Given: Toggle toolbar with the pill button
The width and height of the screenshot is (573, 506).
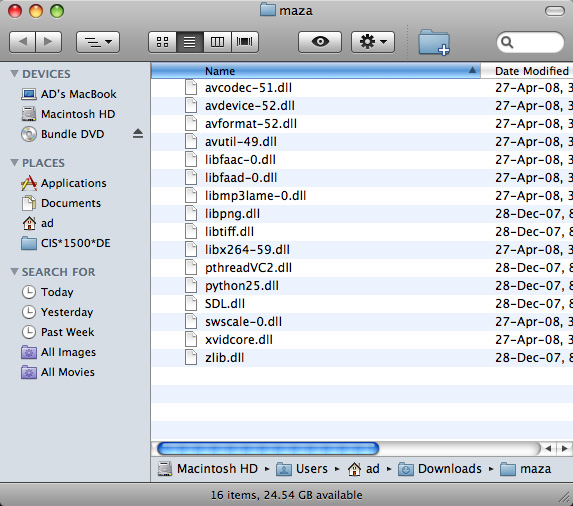Looking at the screenshot, I should (x=555, y=11).
